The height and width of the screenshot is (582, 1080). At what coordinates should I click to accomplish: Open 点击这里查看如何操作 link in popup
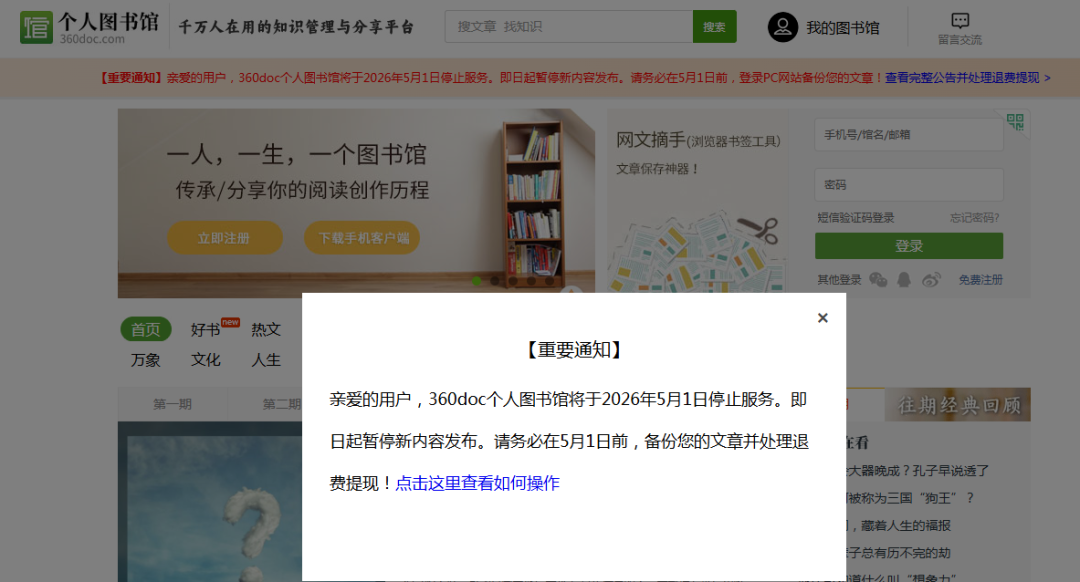pos(477,483)
